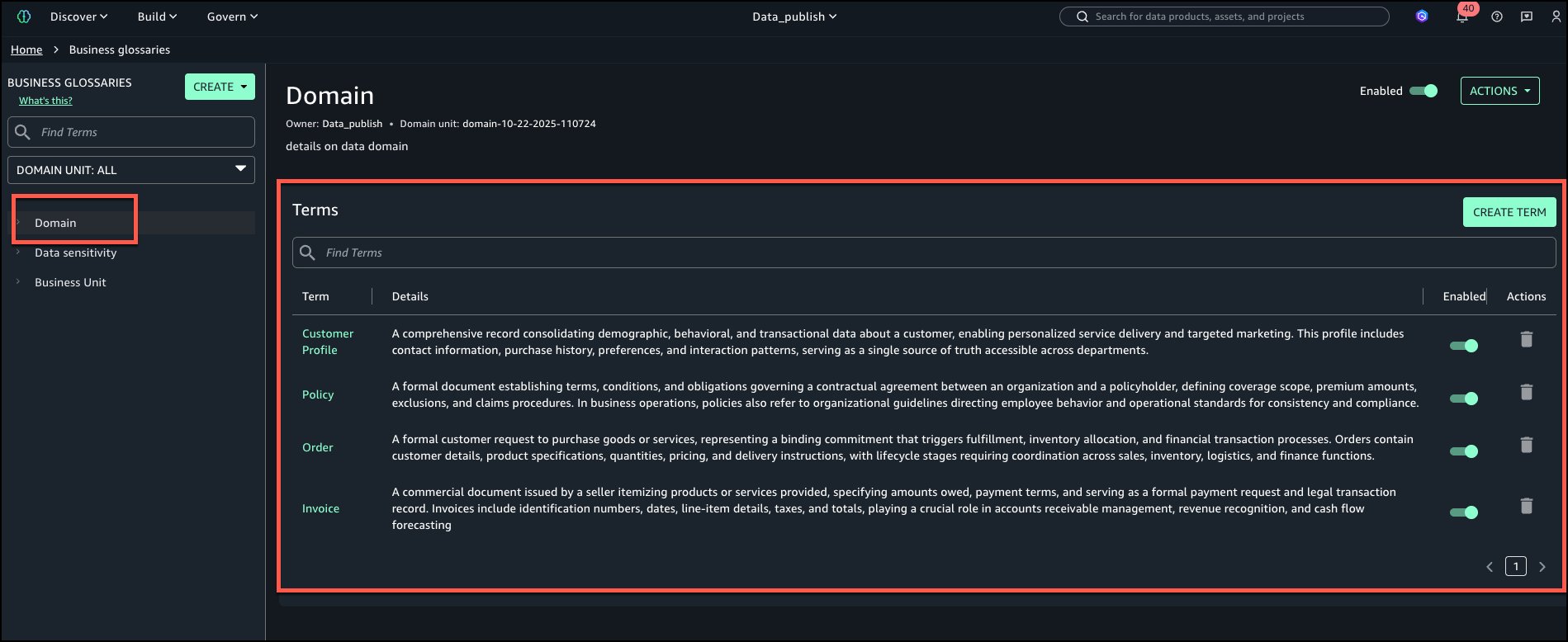Open the notifications bell icon

(x=1462, y=17)
